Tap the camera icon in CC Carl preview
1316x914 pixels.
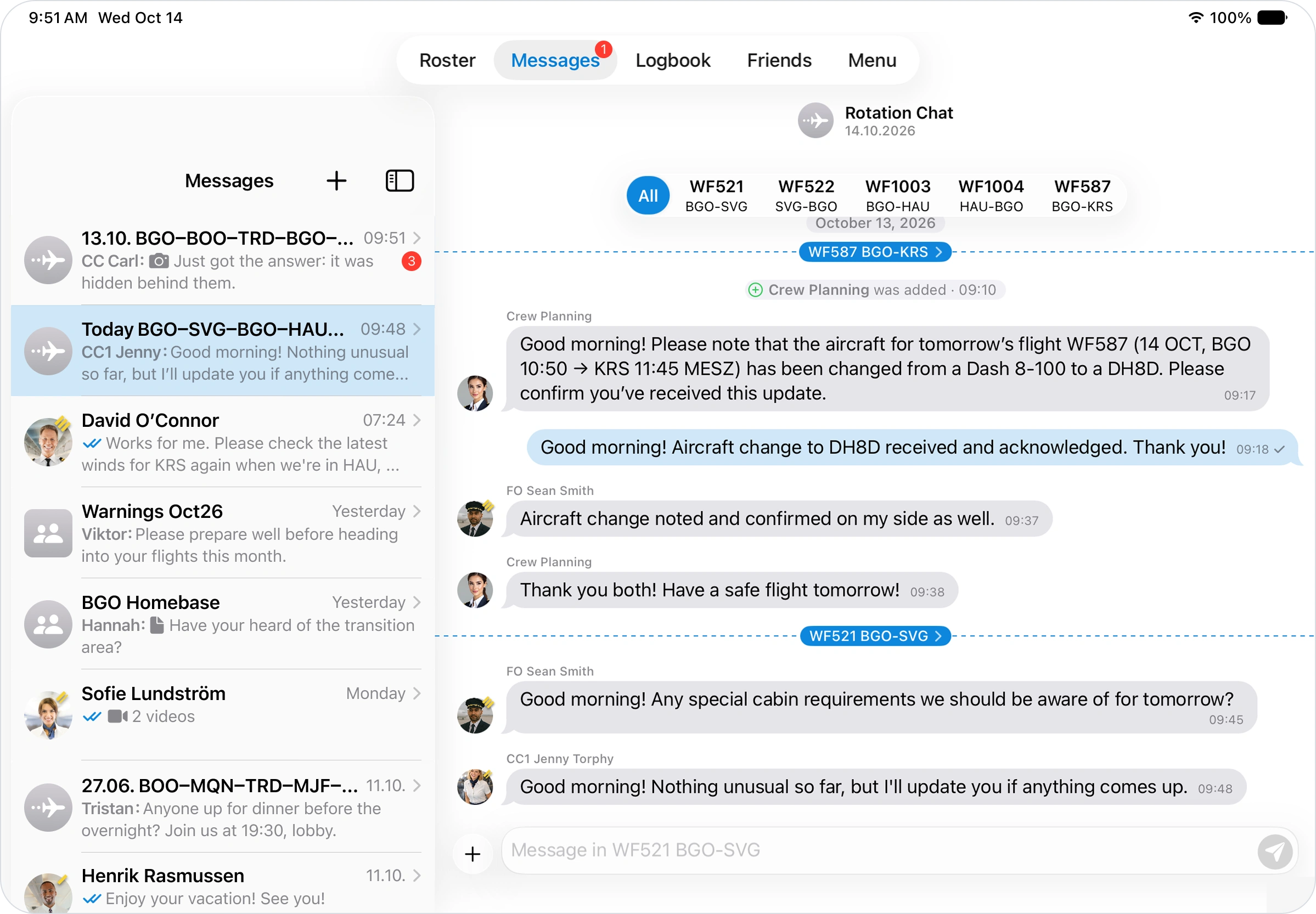pos(159,261)
